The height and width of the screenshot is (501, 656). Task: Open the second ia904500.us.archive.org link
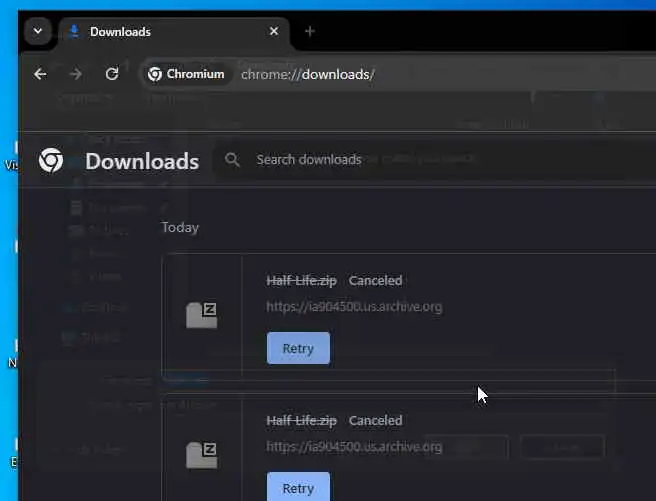click(x=354, y=447)
